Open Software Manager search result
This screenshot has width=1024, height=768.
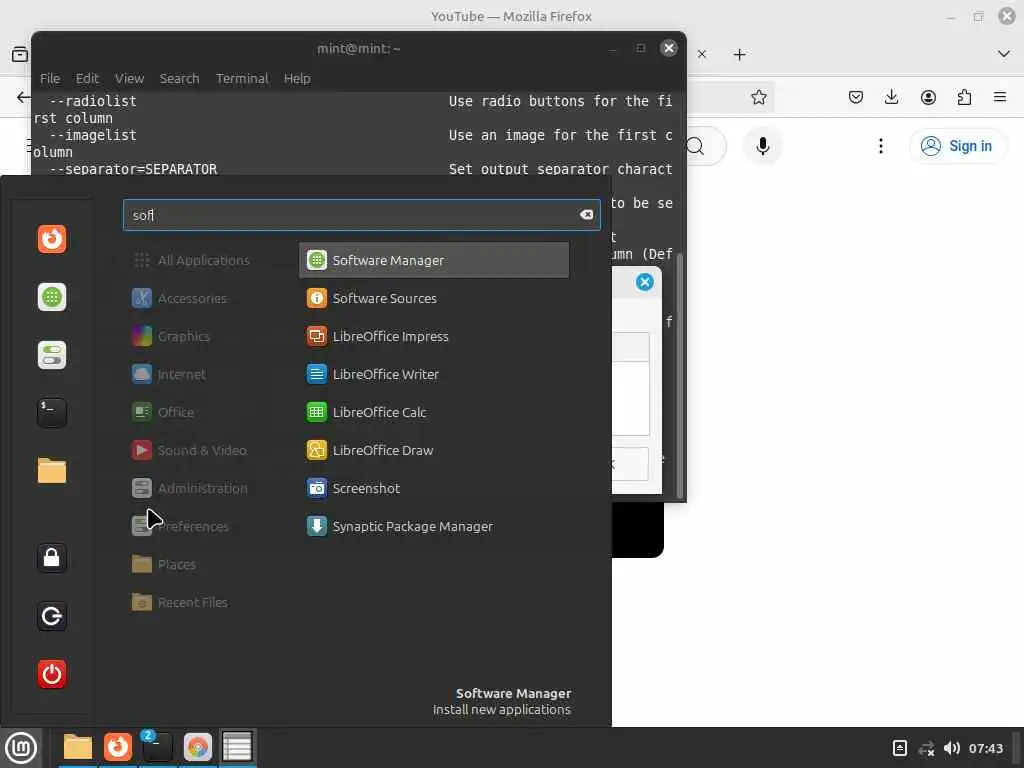[434, 260]
